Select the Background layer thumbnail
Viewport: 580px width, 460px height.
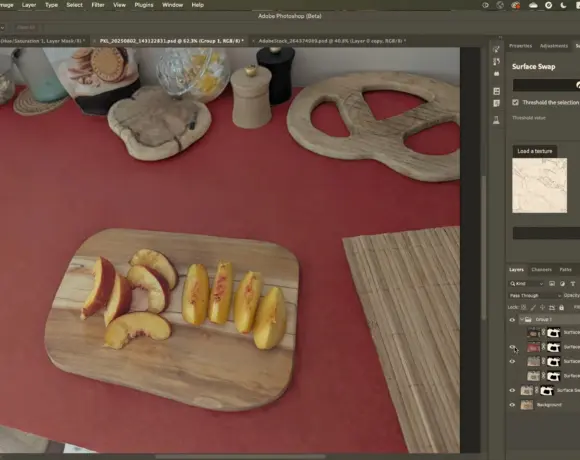click(527, 405)
